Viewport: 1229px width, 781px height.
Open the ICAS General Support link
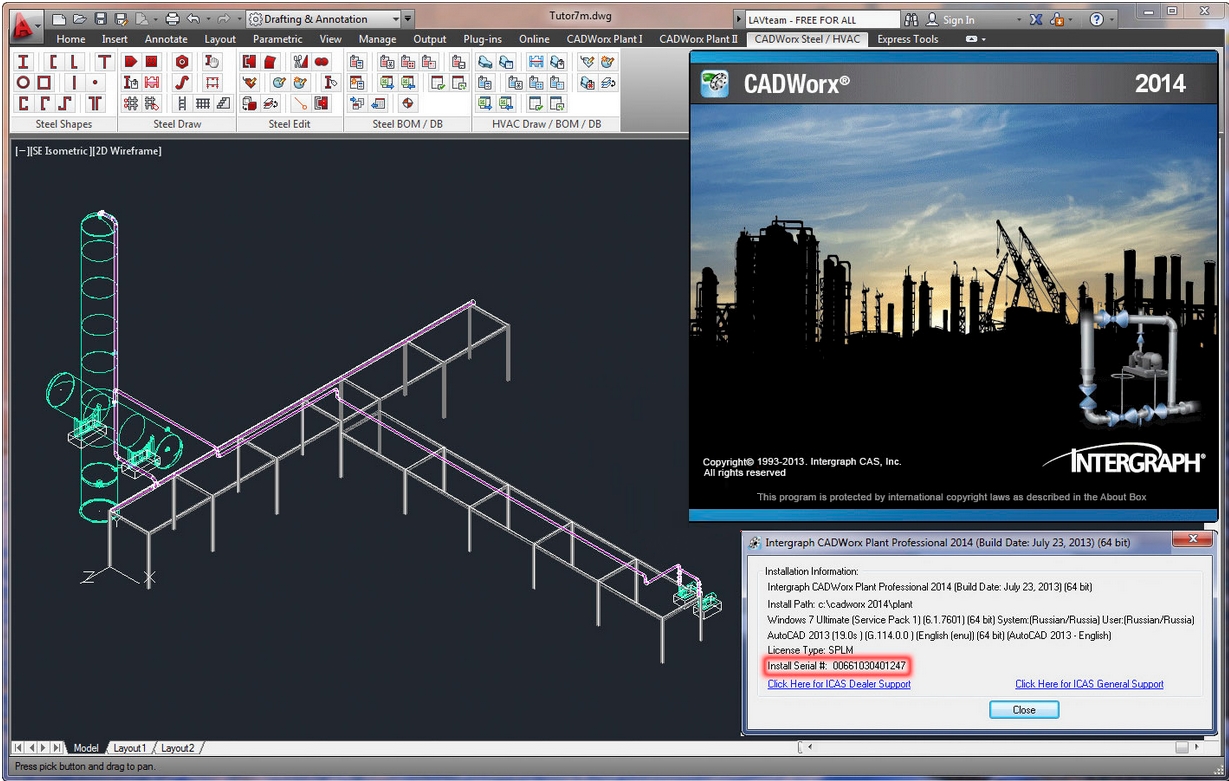[1089, 684]
